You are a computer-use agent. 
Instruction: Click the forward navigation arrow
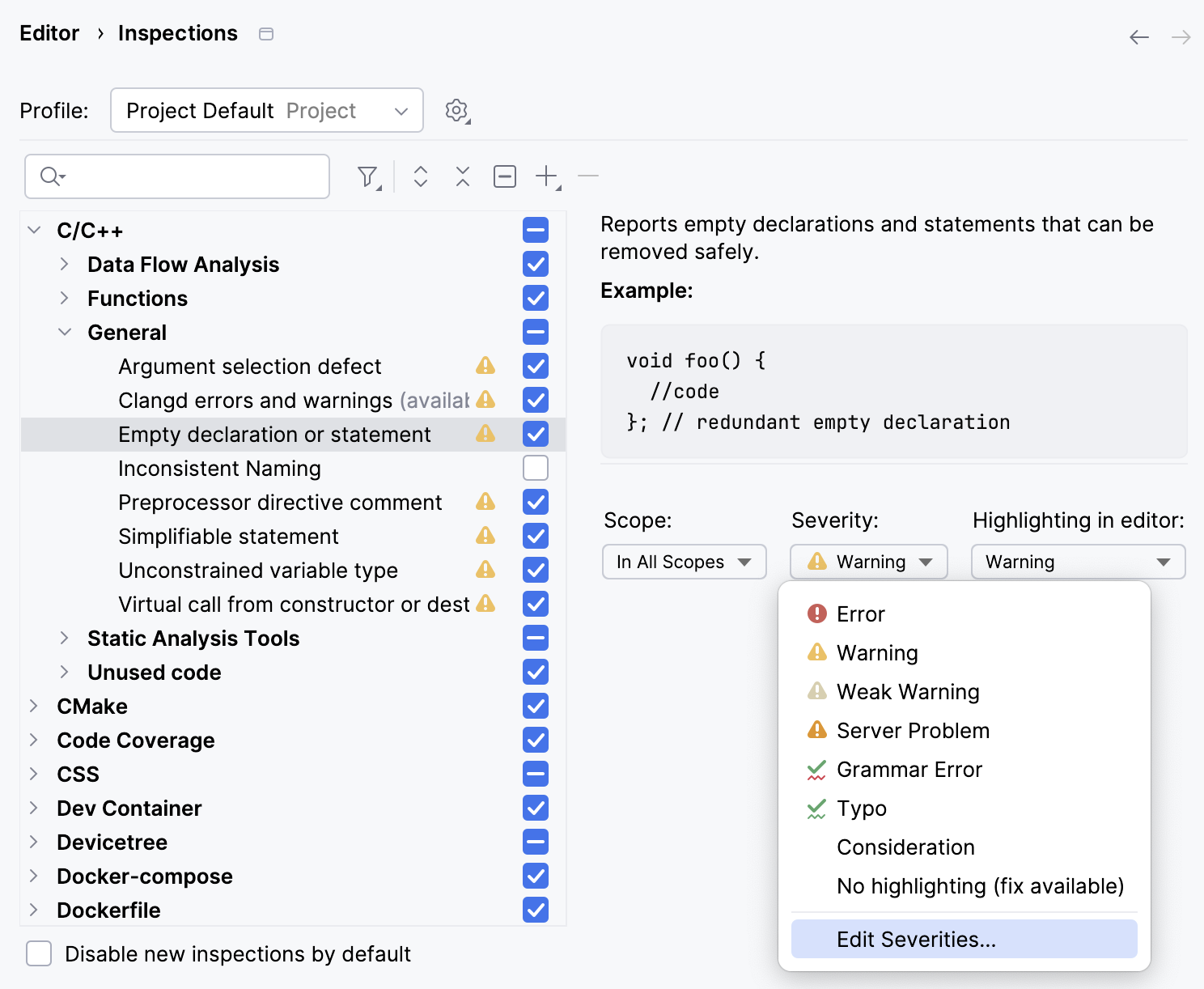1180,36
